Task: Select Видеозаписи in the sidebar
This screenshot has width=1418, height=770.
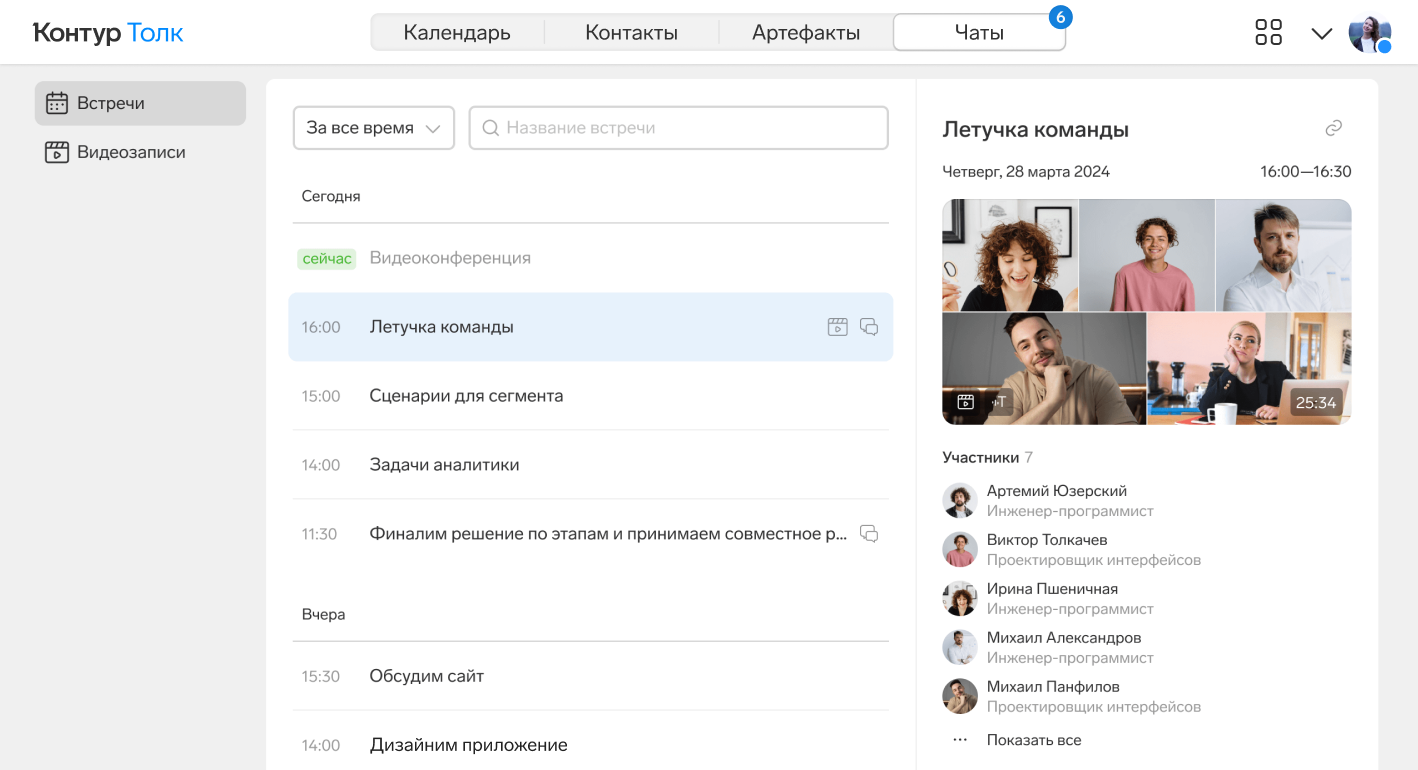Action: 131,152
